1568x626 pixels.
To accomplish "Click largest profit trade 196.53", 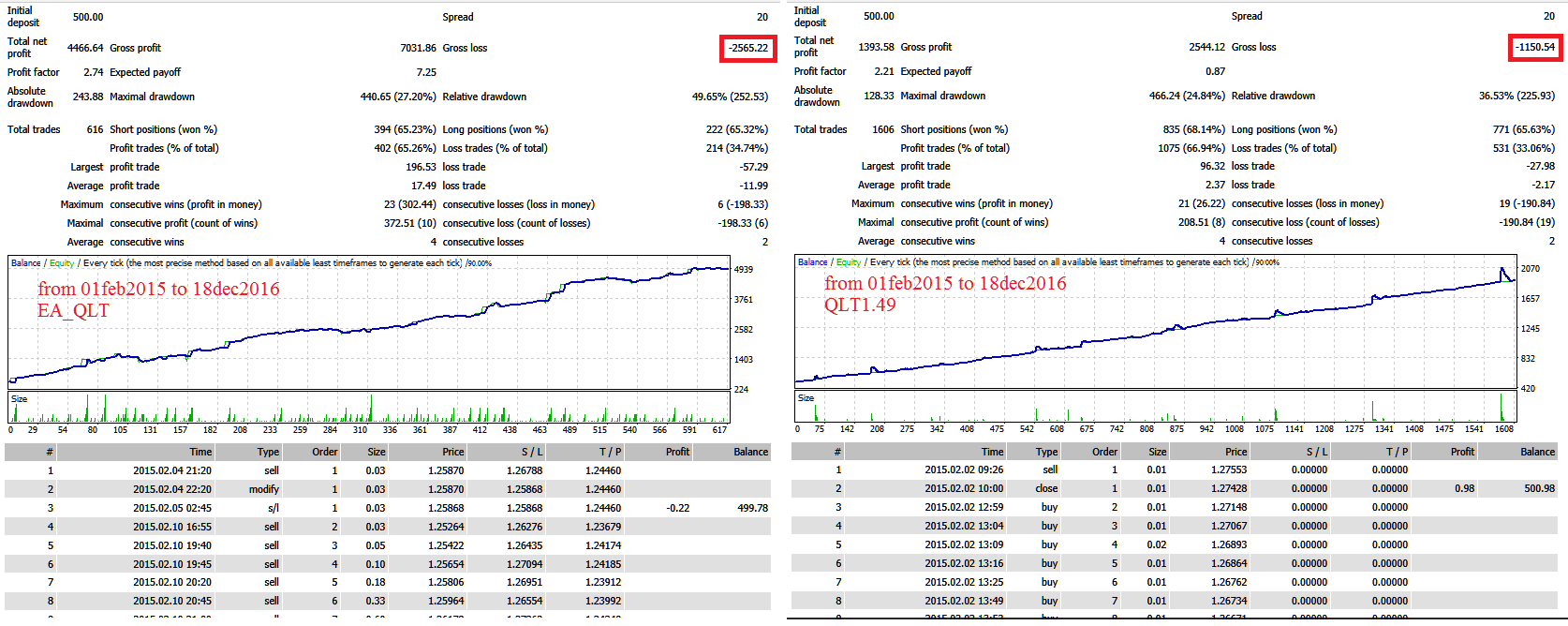I will 421,167.
